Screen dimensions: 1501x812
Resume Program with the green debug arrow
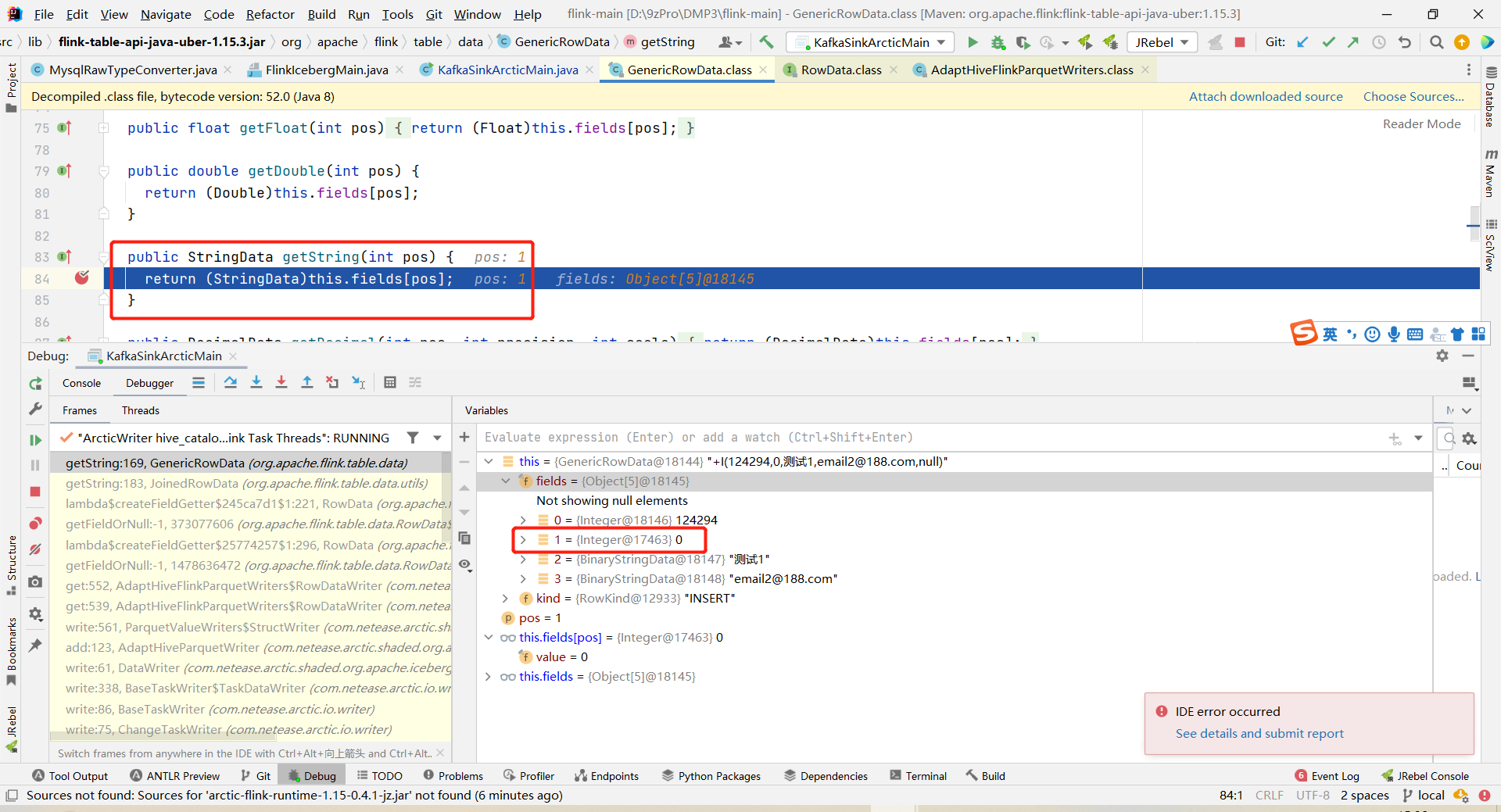(35, 440)
